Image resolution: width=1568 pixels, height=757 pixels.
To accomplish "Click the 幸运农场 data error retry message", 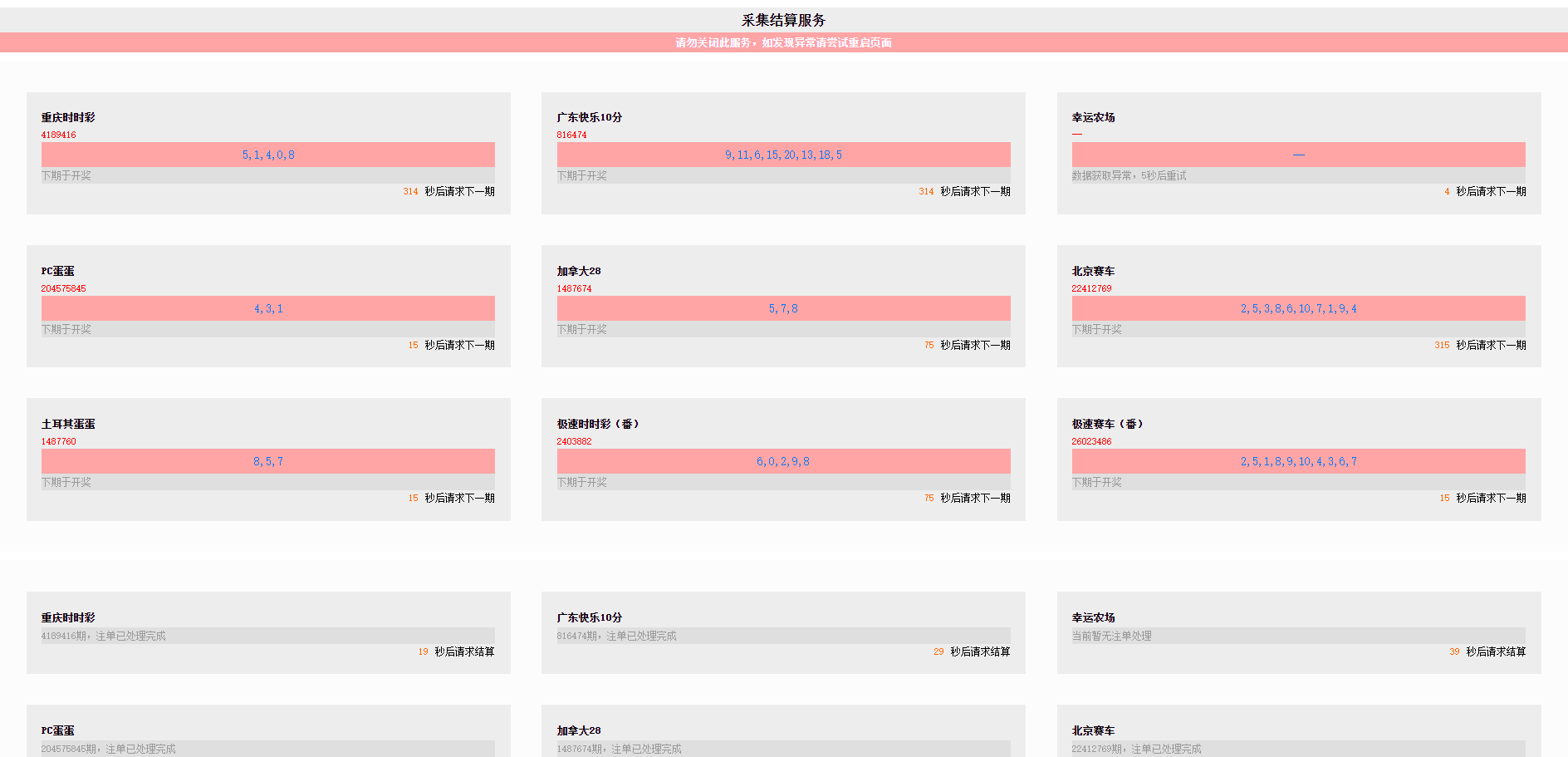I will [x=1129, y=175].
